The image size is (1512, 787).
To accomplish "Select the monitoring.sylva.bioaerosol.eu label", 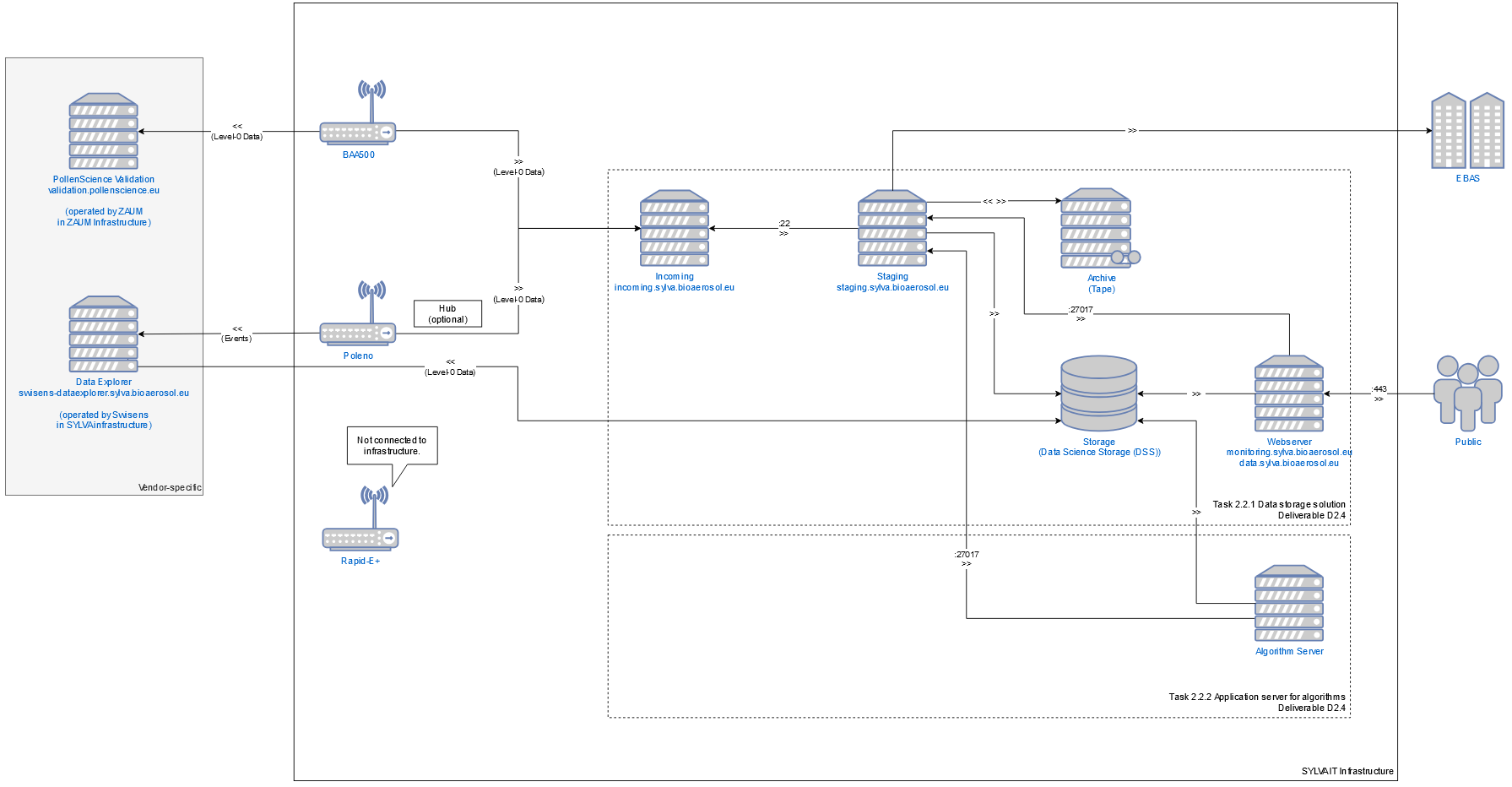I will [1289, 453].
